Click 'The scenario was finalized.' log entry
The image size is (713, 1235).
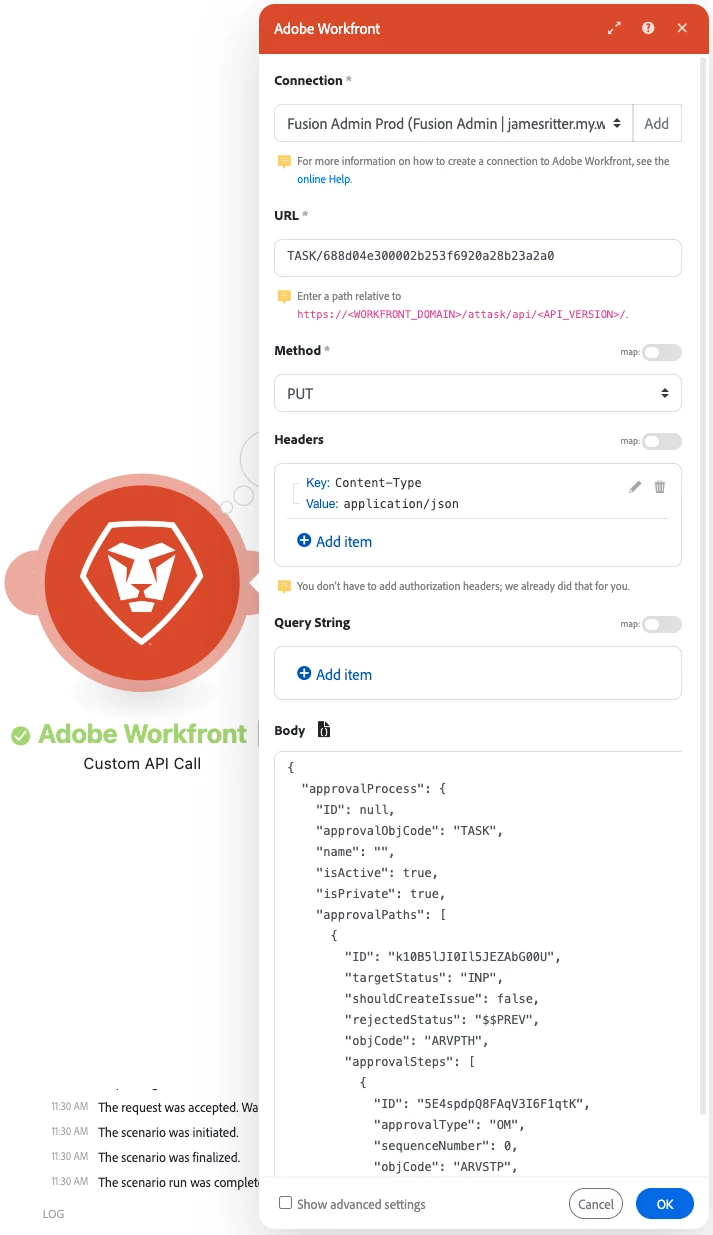169,1157
